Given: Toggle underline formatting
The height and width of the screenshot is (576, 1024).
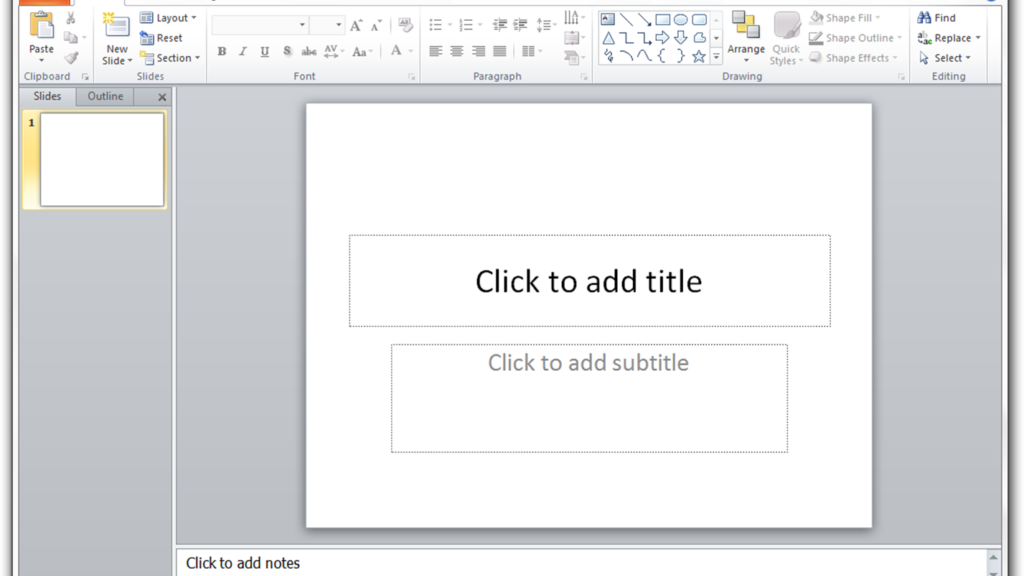Looking at the screenshot, I should point(264,51).
